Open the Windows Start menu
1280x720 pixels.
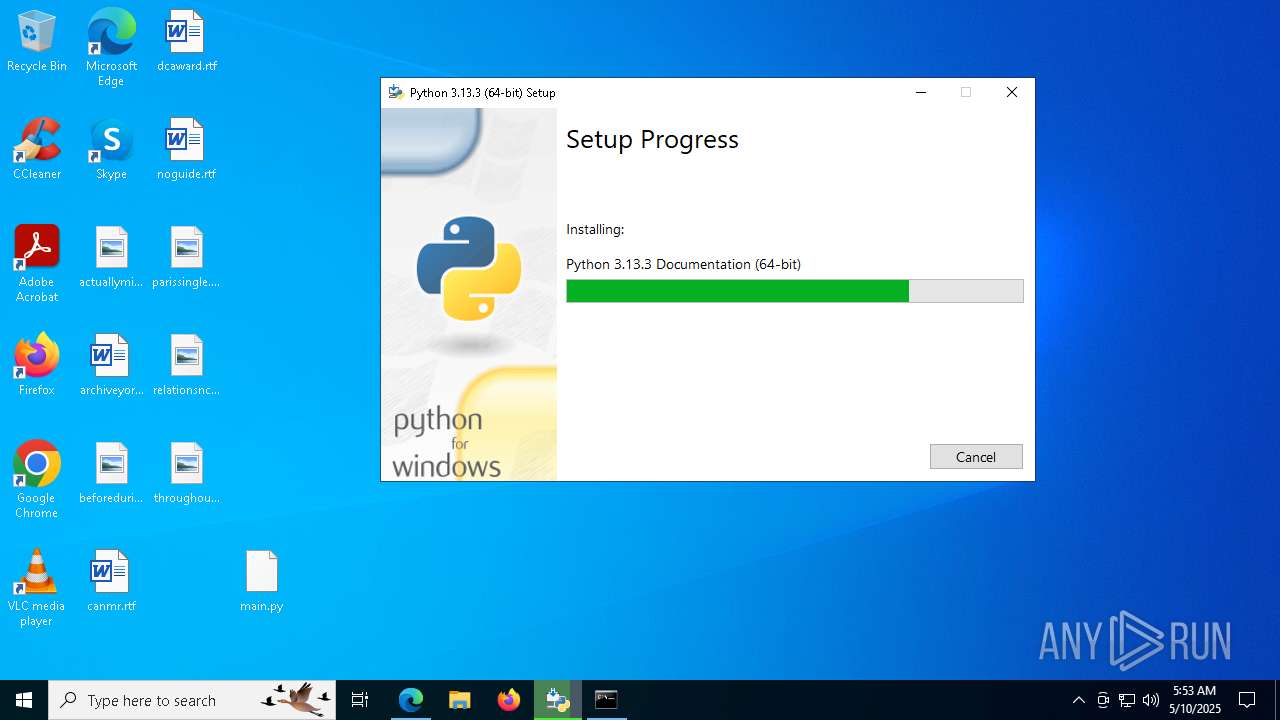tap(24, 700)
